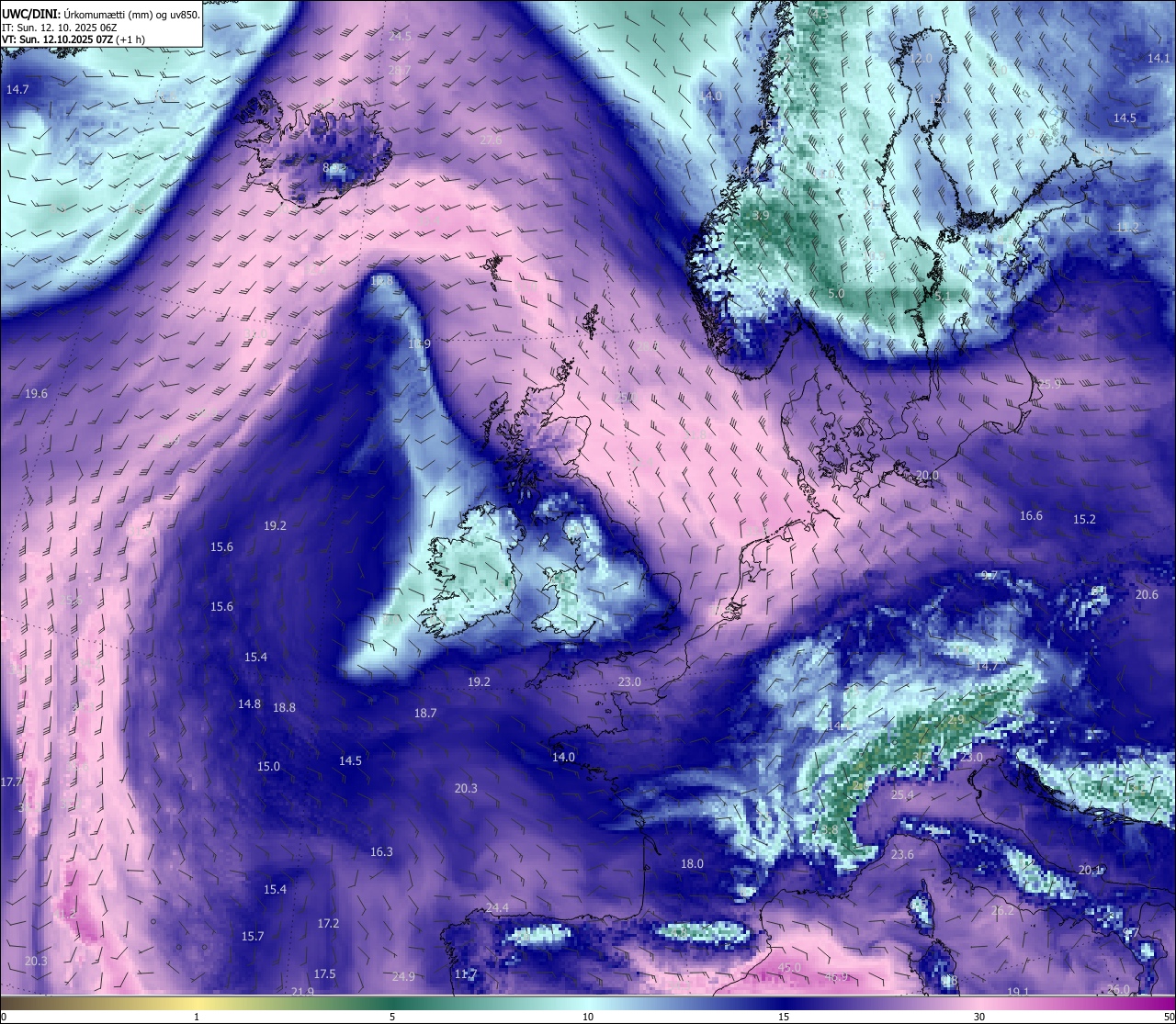Click the '12.0' value over Scandinavia
The image size is (1176, 1024).
pos(921,59)
